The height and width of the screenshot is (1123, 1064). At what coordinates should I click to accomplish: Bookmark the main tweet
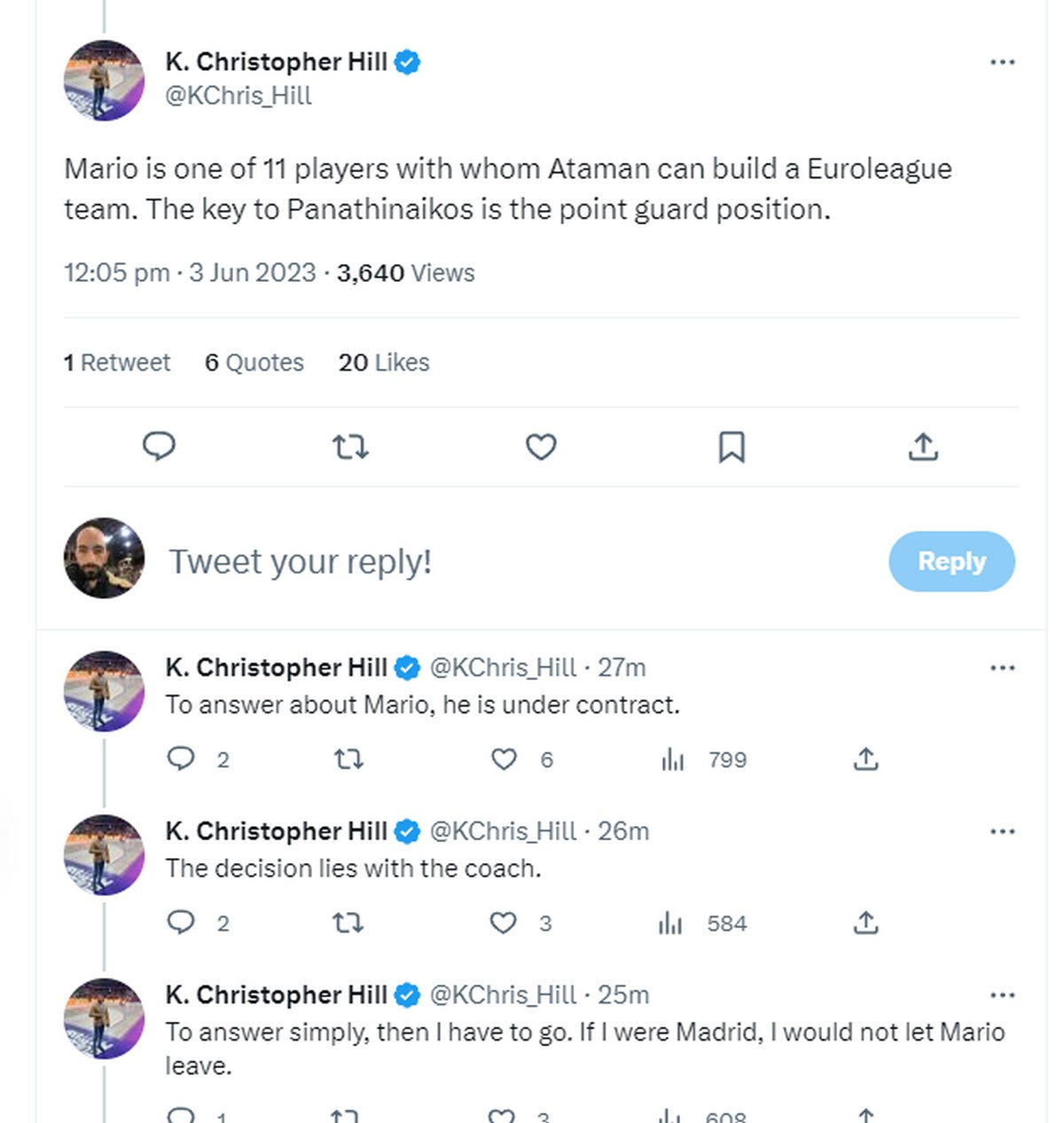[731, 447]
